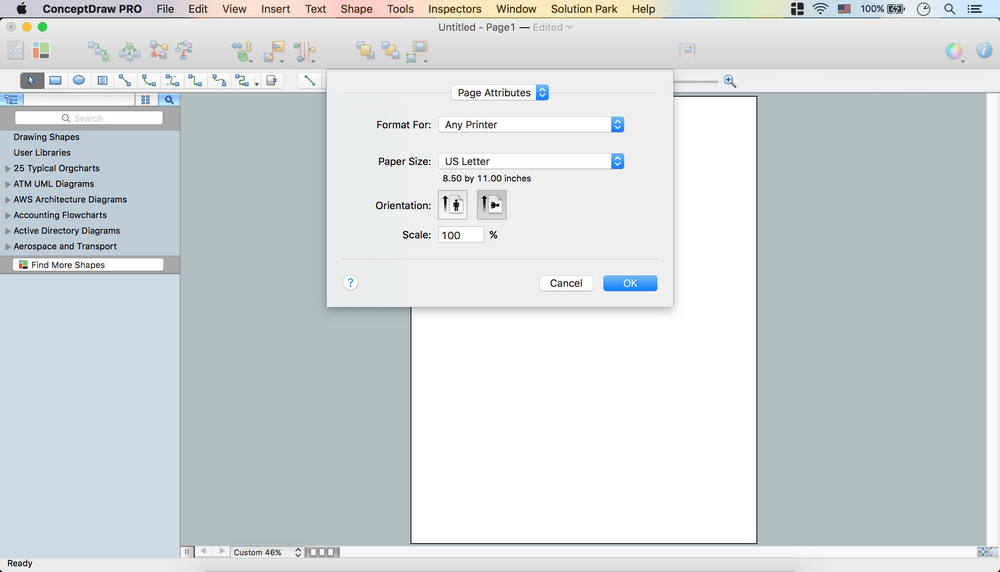Click the Scale percentage field
Viewport: 1000px width, 572px height.
click(x=460, y=235)
